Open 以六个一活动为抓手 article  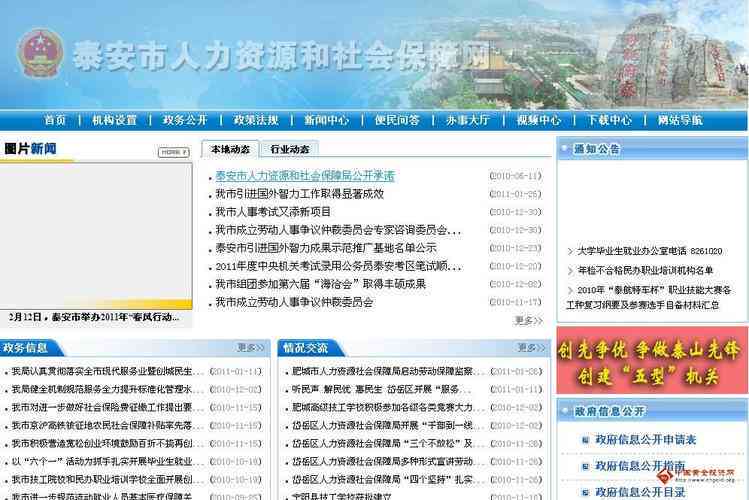(107, 462)
